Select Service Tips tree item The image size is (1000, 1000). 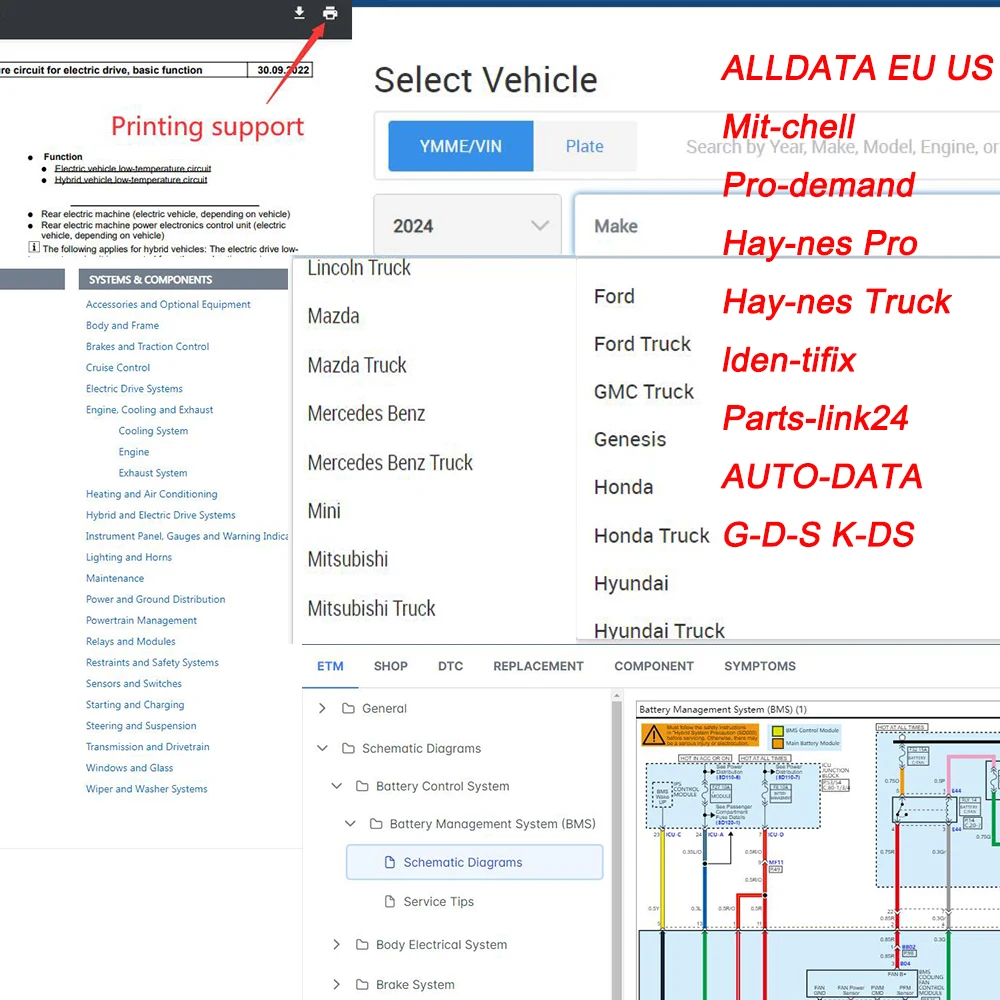click(x=438, y=901)
